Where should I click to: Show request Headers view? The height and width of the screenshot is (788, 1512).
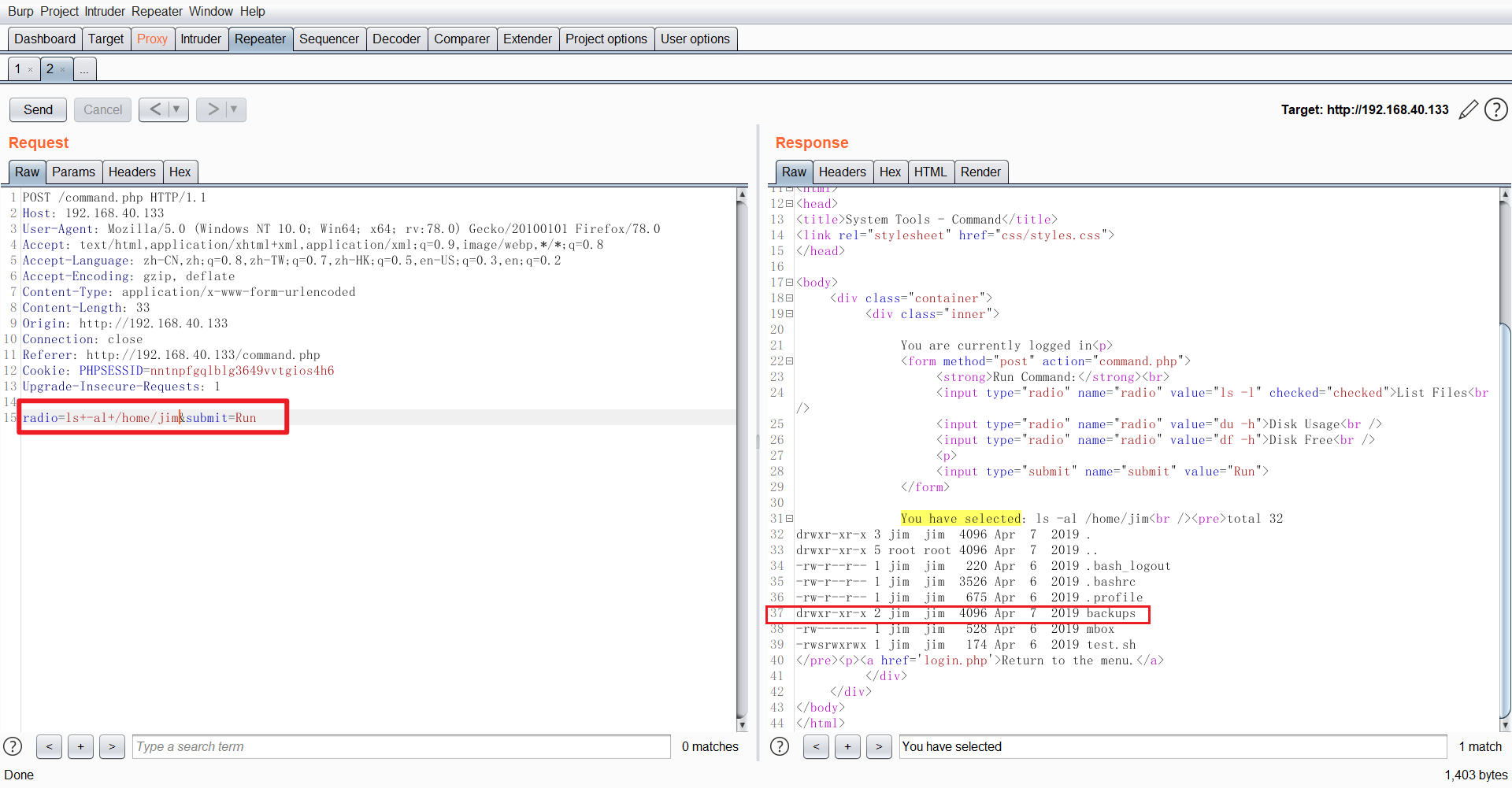(132, 172)
